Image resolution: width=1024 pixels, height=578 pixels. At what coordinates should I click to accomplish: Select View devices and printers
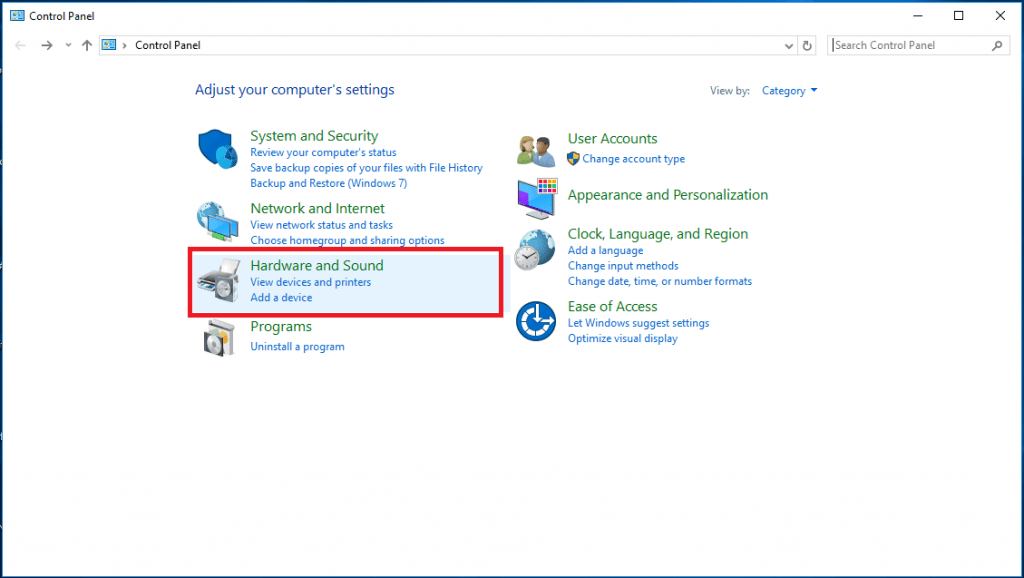[x=311, y=282]
